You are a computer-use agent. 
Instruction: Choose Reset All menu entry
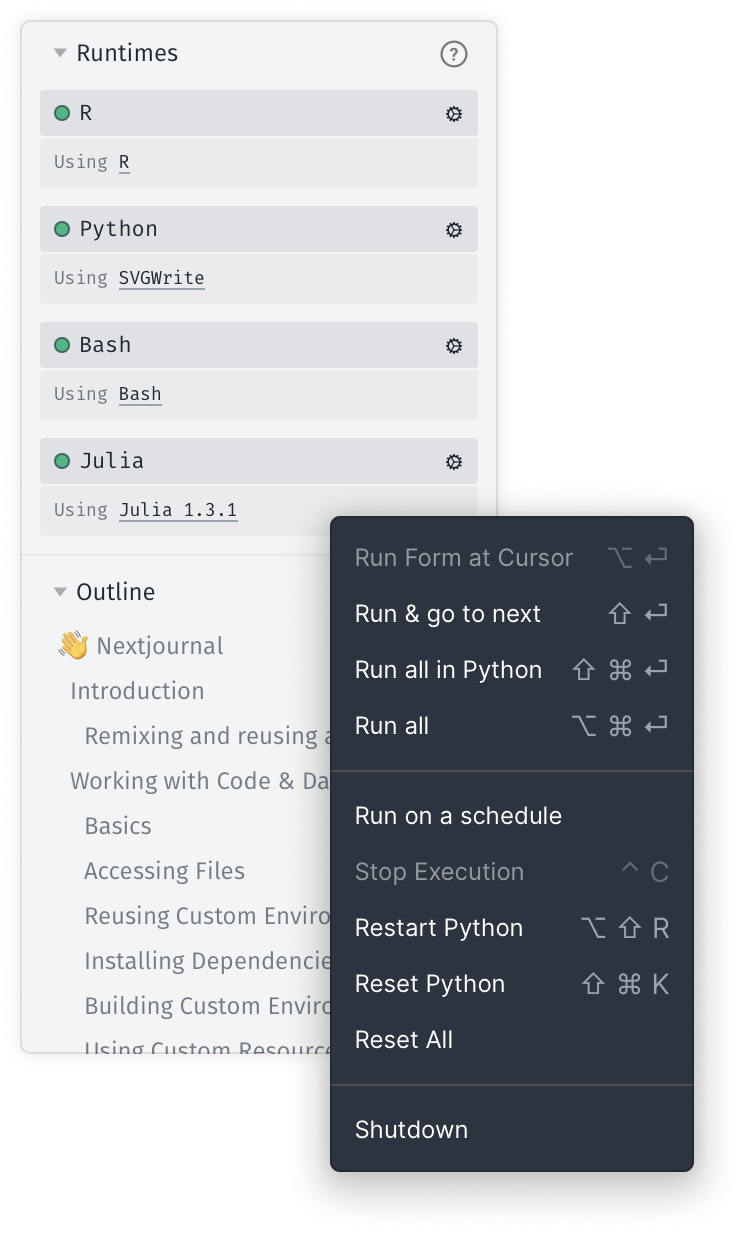(x=404, y=1040)
